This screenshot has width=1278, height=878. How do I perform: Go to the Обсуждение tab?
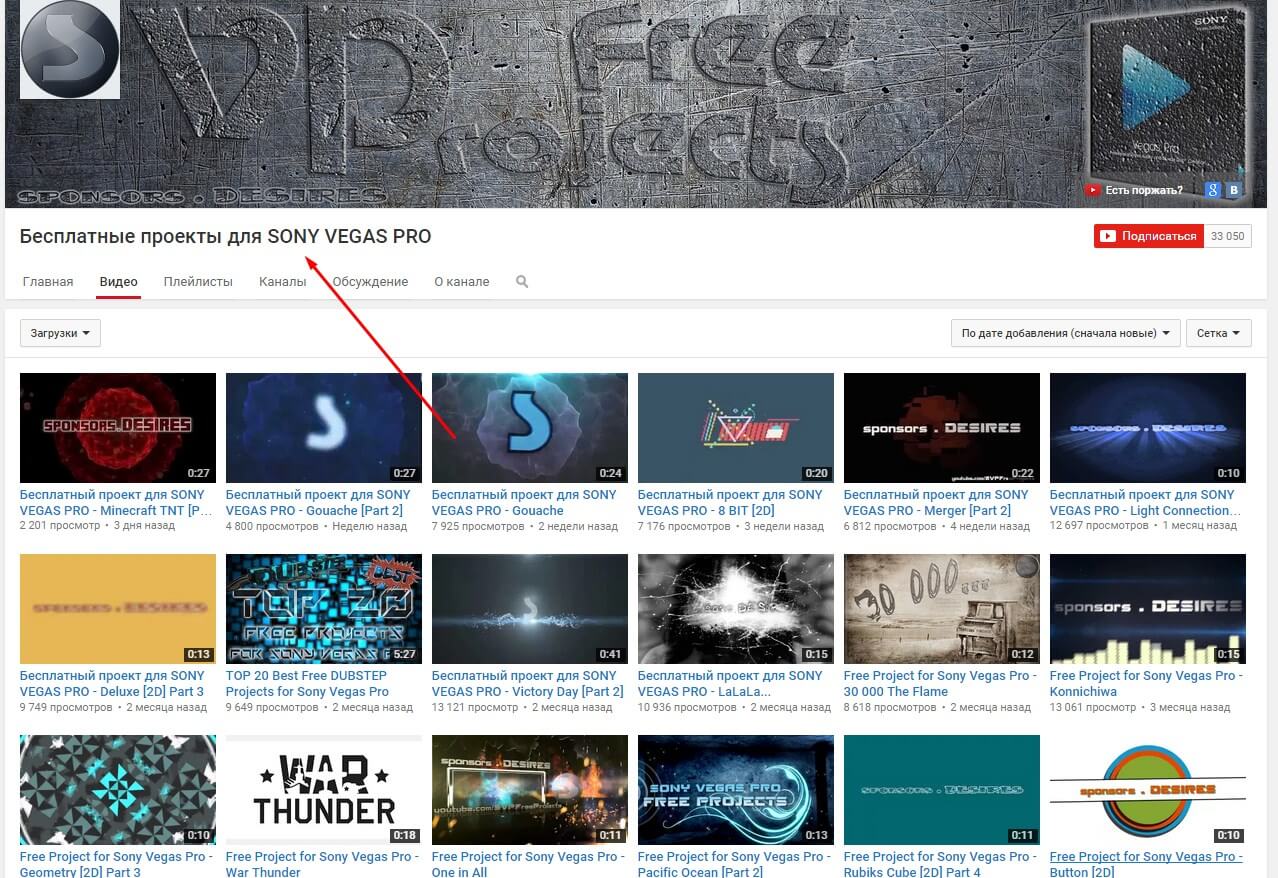[x=370, y=282]
